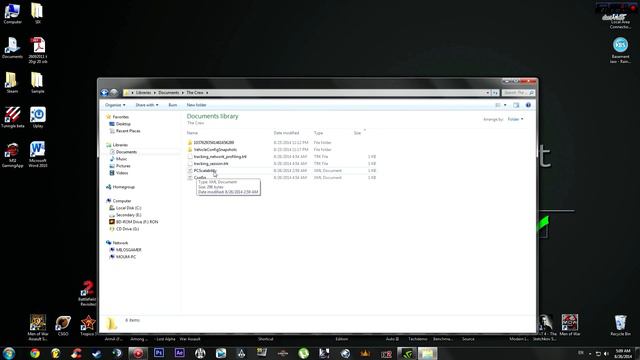The image size is (640, 360).
Task: Open the Arrange by Folder dropdown
Action: [515, 119]
